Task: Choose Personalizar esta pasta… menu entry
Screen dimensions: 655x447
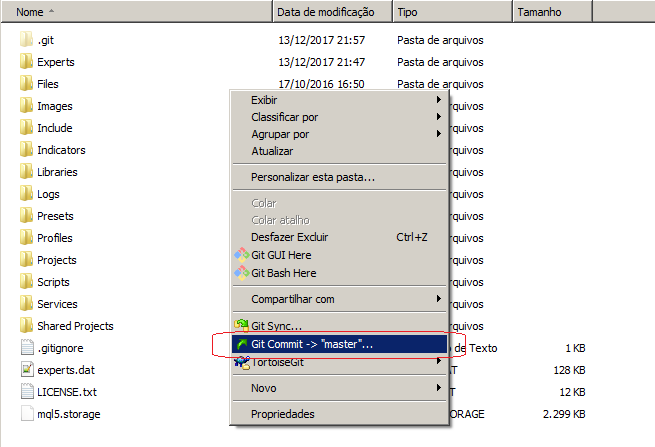Action: (x=340, y=177)
